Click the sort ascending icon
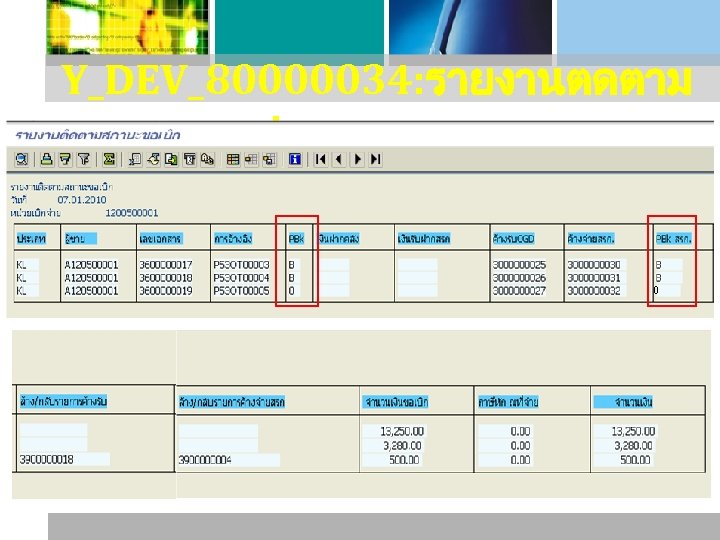The image size is (720, 540). click(46, 159)
